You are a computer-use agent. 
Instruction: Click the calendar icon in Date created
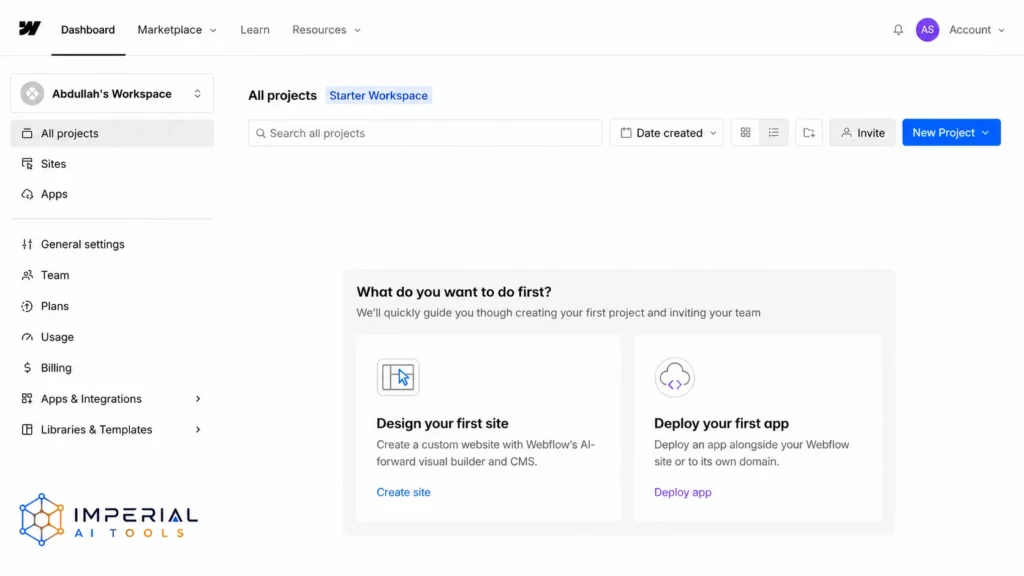[626, 133]
